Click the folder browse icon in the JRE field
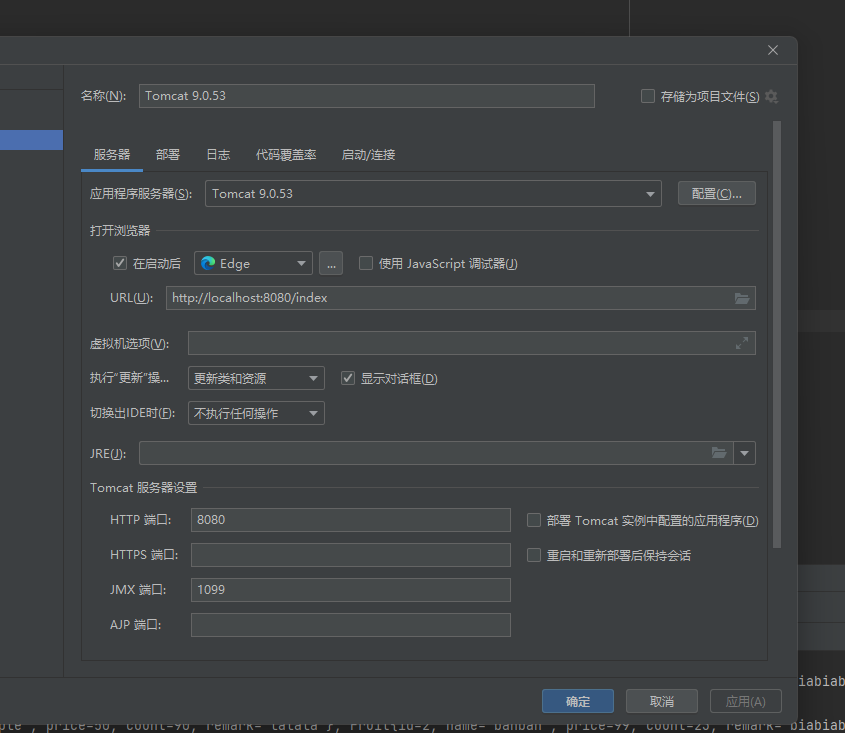The width and height of the screenshot is (845, 733). click(719, 453)
